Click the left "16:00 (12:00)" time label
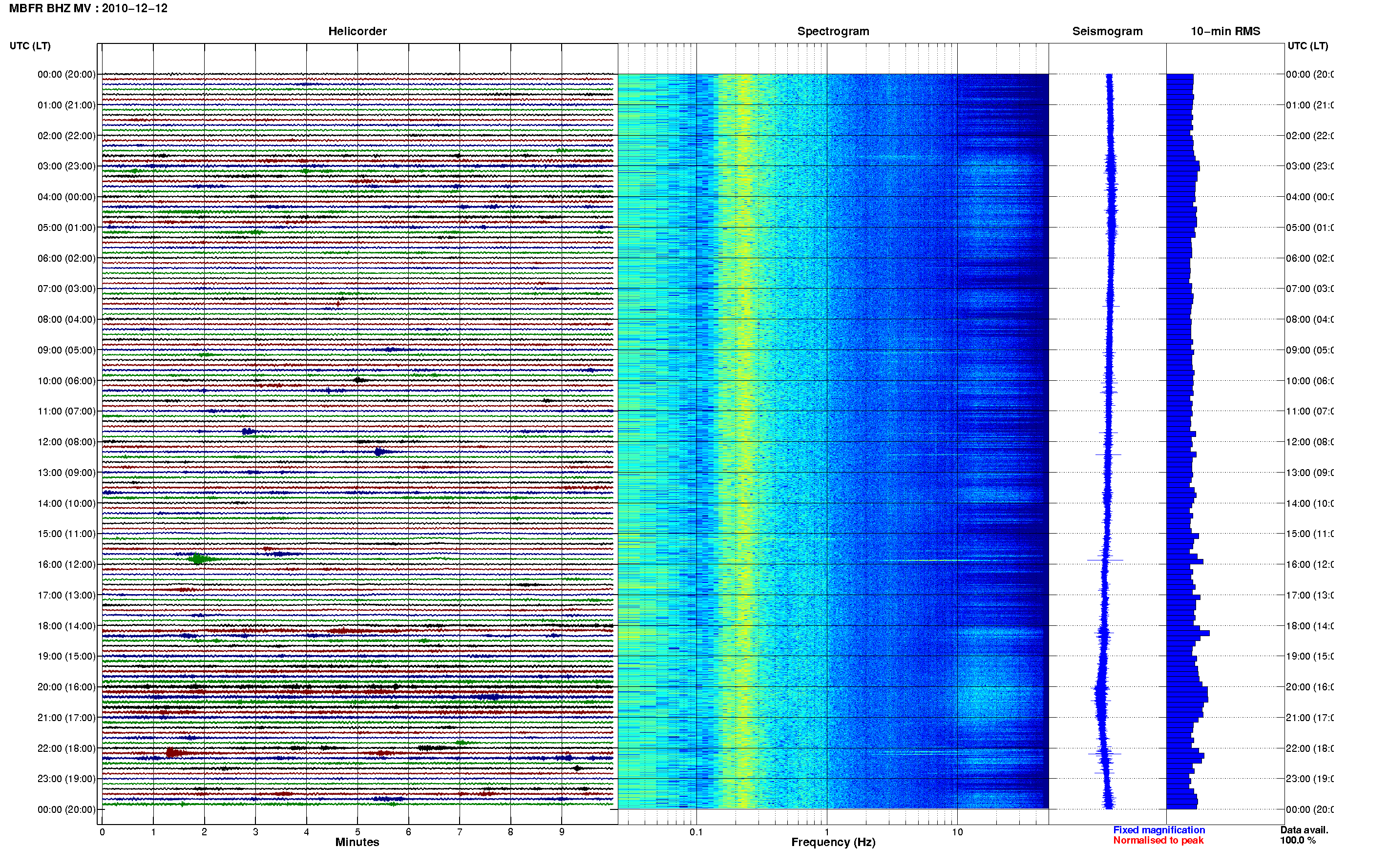Viewport: 1389px width, 868px height. pos(66,565)
